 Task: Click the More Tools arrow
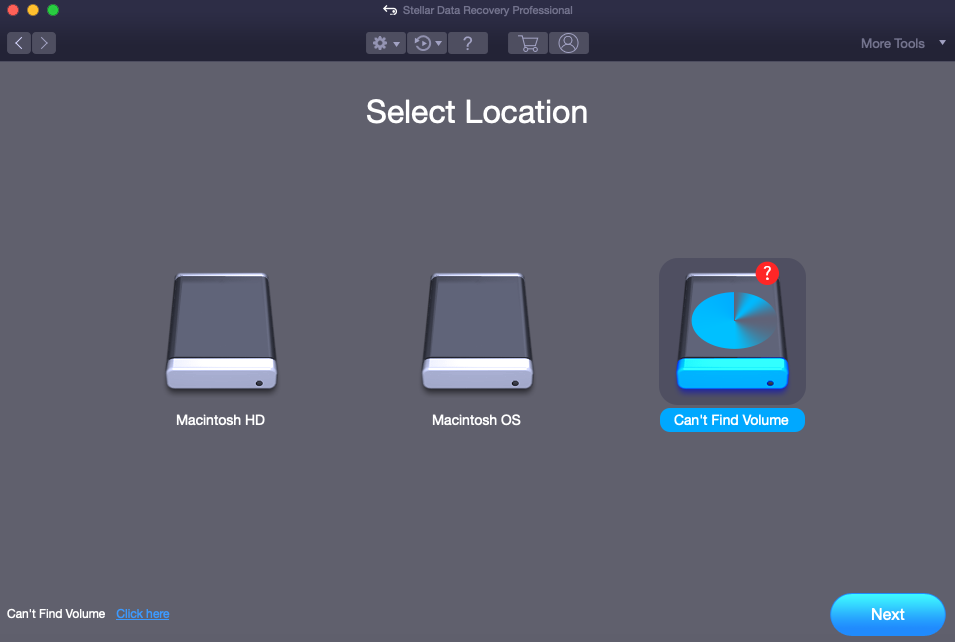coord(942,43)
